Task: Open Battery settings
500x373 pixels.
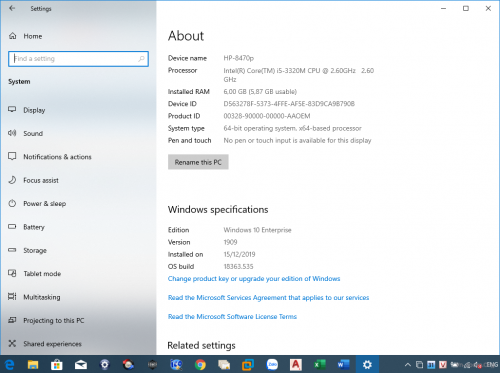Action: coord(34,227)
